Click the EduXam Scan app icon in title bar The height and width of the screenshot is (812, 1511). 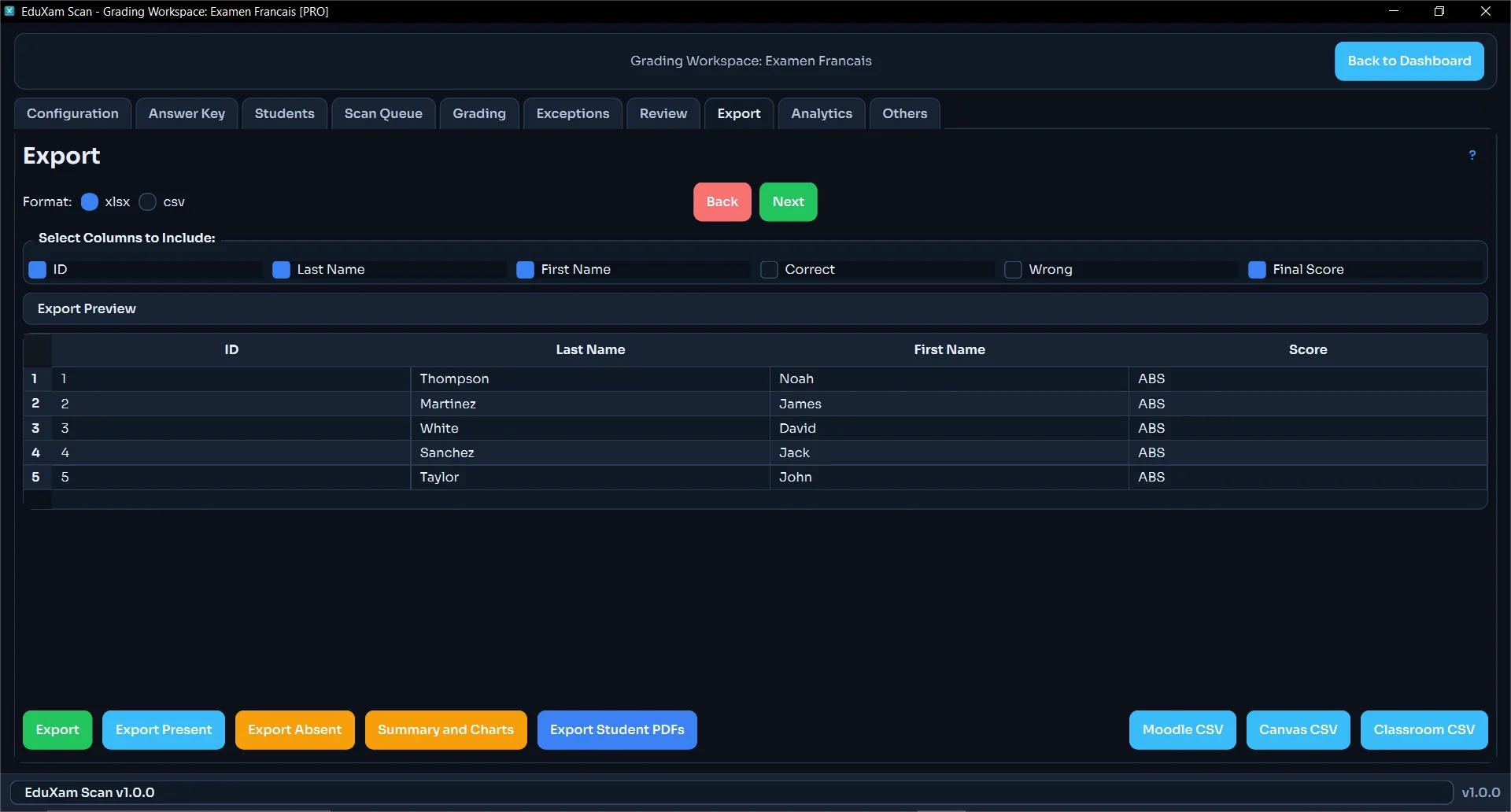[x=9, y=11]
